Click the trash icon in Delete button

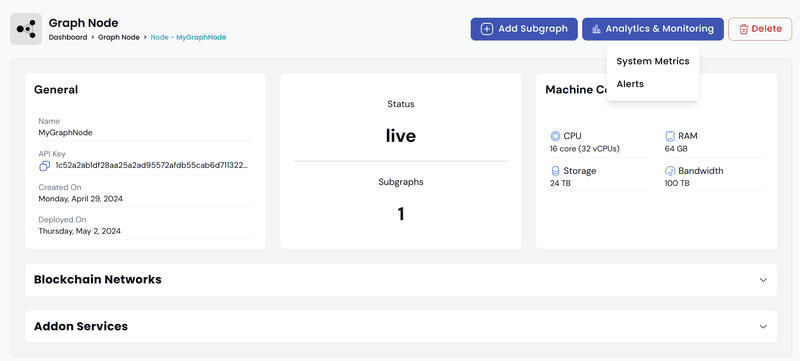[743, 29]
